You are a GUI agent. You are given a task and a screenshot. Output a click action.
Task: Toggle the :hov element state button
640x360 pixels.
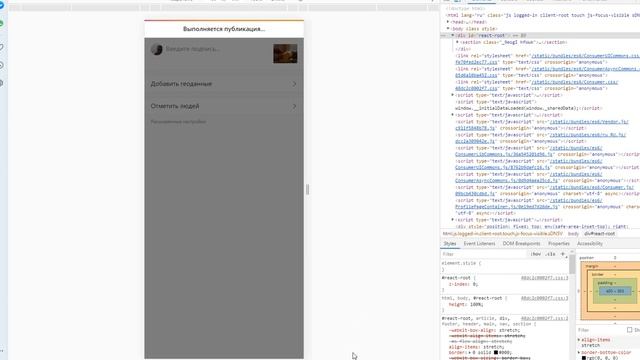(x=536, y=254)
